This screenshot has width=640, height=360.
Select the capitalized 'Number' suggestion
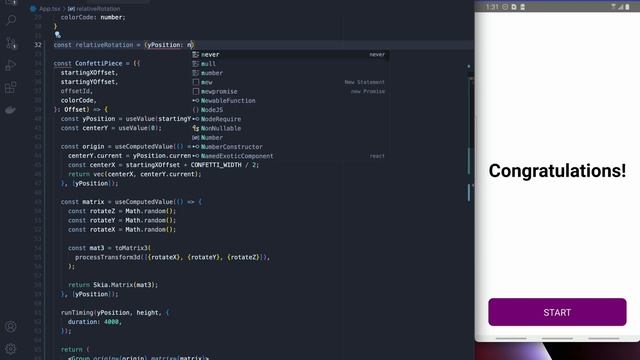coord(290,138)
